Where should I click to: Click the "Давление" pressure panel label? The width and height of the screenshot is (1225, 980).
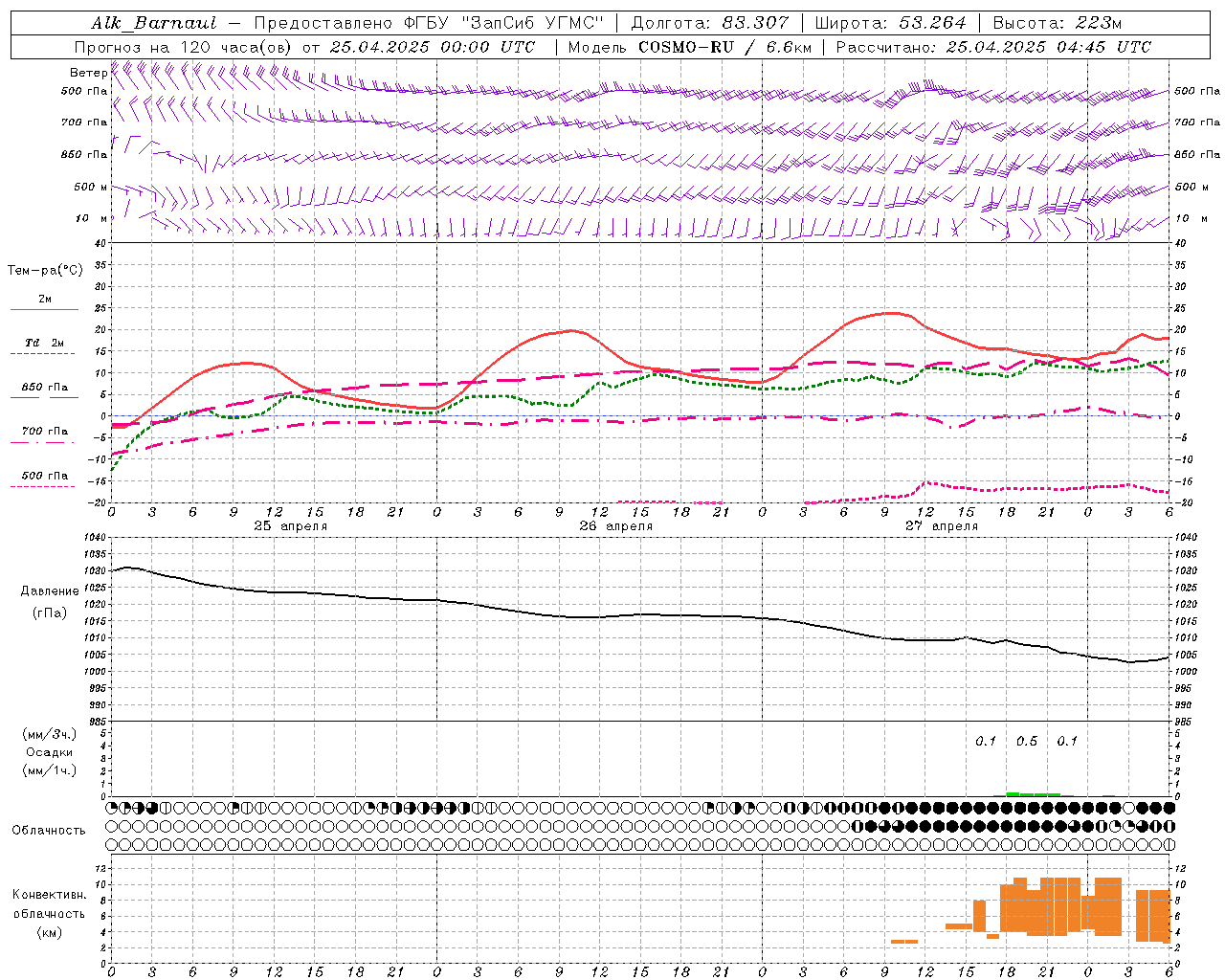point(50,591)
